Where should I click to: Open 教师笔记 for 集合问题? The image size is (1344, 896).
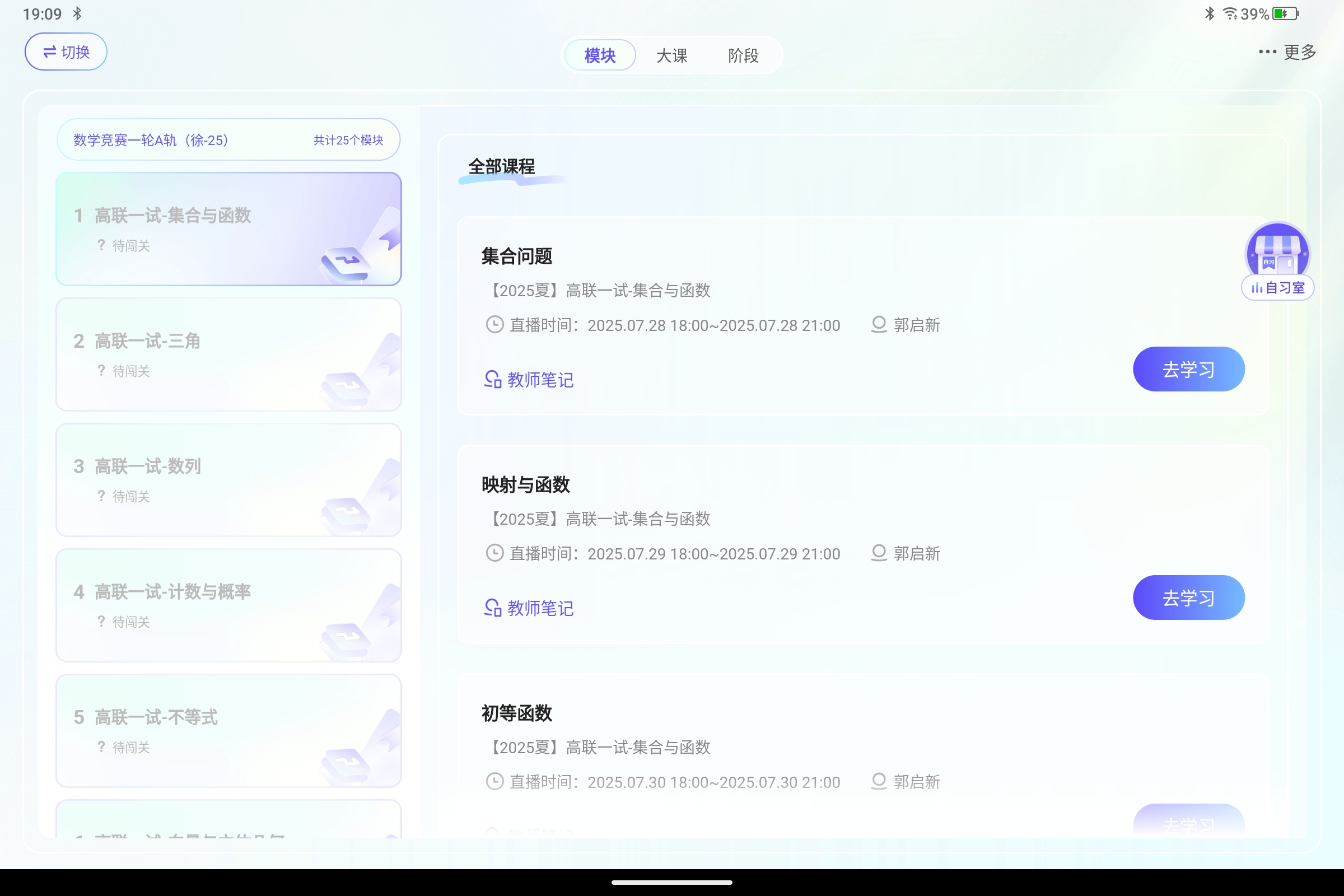529,380
